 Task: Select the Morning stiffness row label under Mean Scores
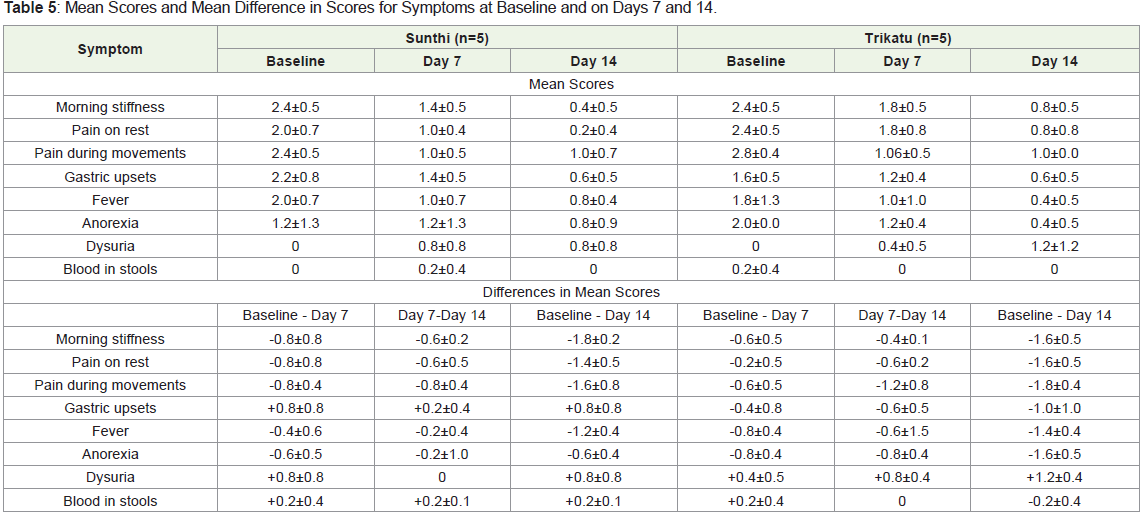point(110,107)
